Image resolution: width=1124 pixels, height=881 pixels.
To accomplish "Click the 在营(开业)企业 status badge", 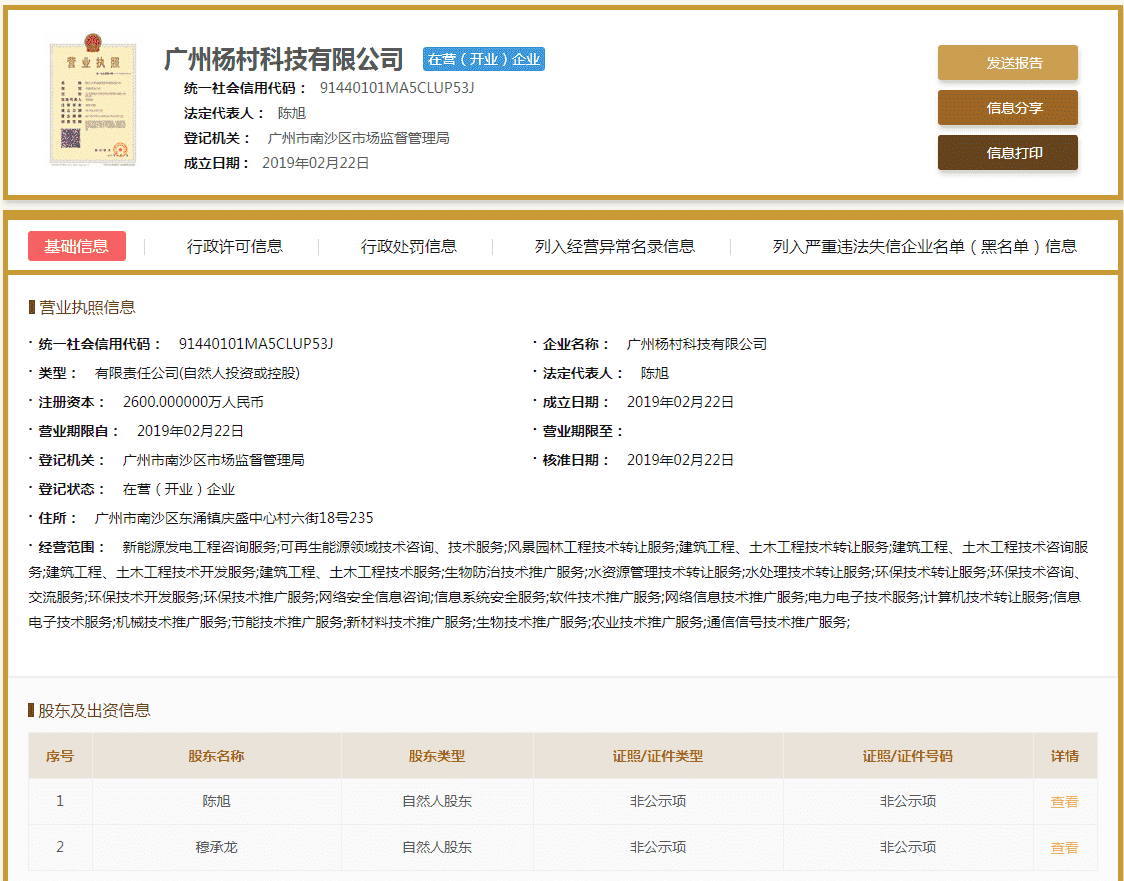I will tap(484, 59).
